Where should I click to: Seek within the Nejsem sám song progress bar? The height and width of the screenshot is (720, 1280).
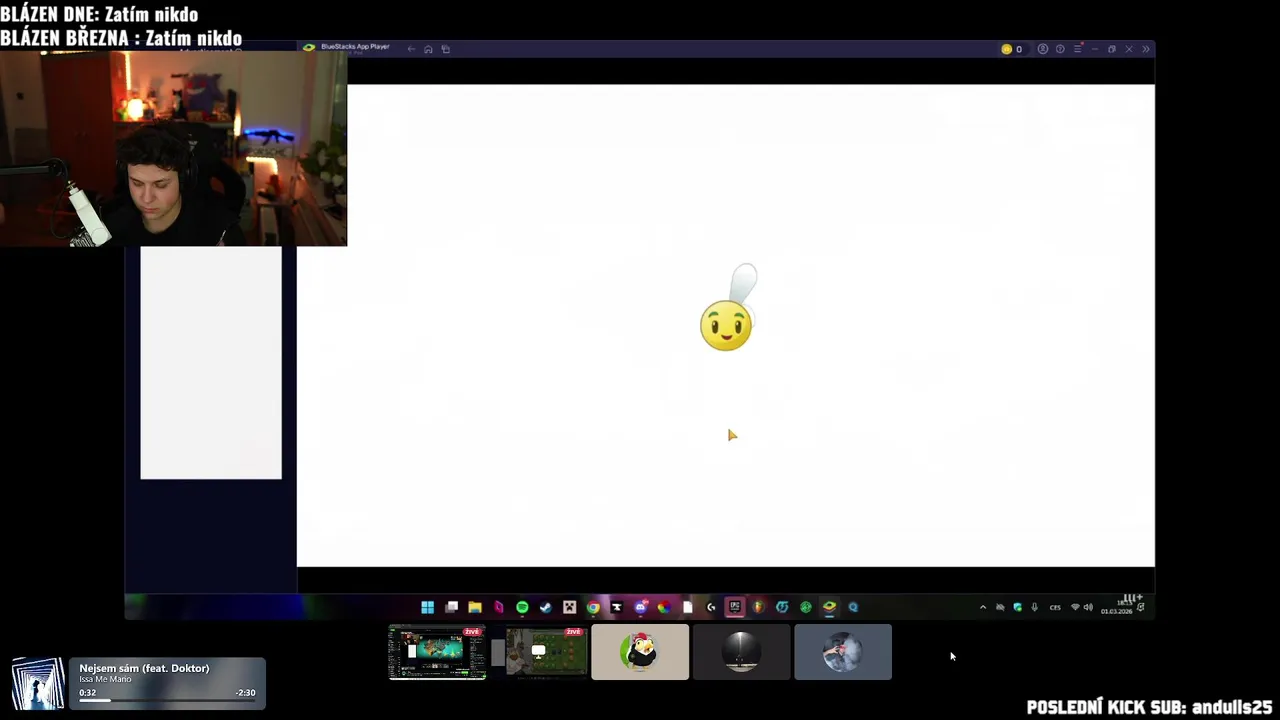pyautogui.click(x=167, y=700)
